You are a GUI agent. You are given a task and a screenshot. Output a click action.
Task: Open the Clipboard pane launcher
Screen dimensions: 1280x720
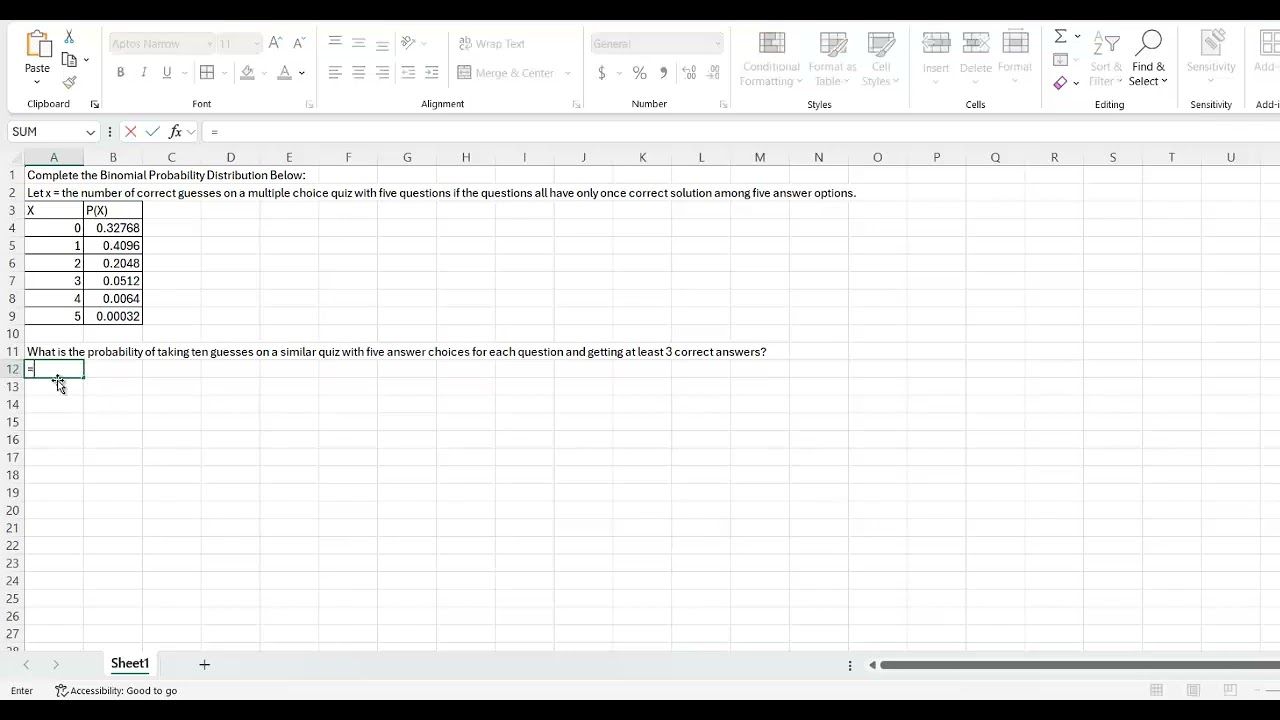coord(95,104)
